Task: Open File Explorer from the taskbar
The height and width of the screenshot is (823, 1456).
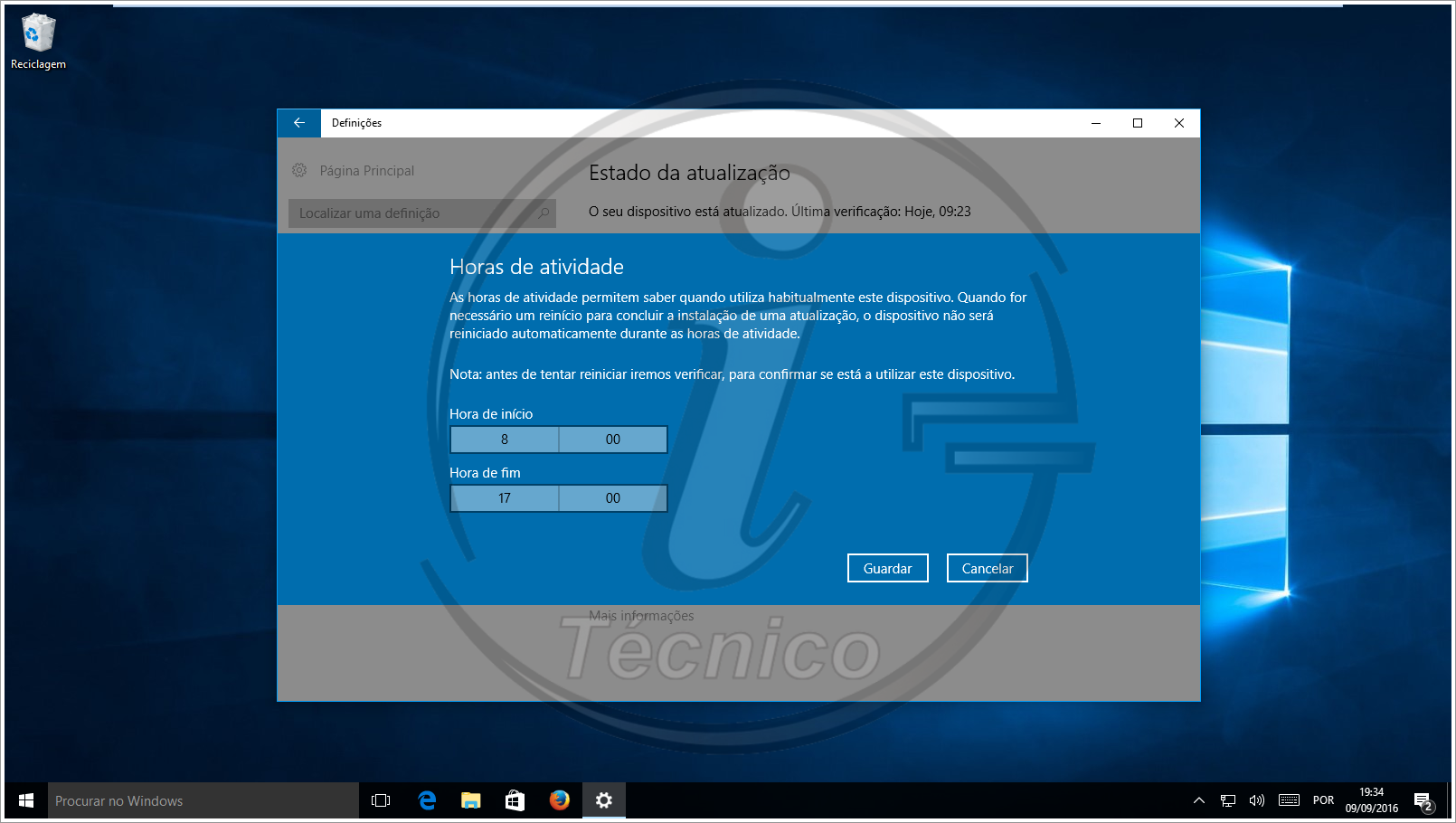Action: coord(470,800)
